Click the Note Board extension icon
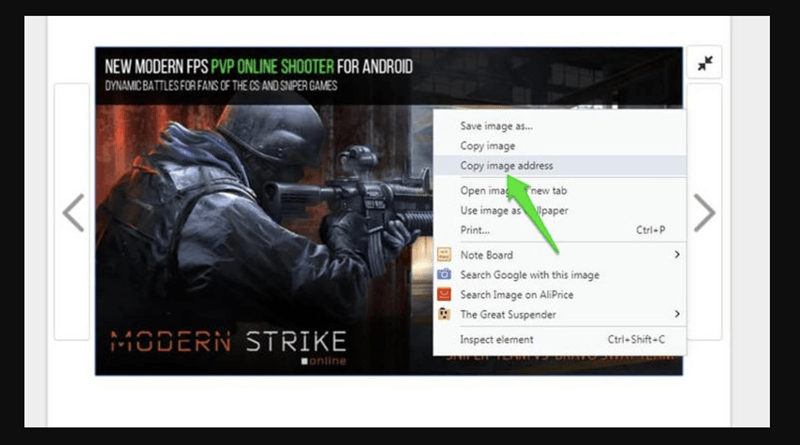 445,255
